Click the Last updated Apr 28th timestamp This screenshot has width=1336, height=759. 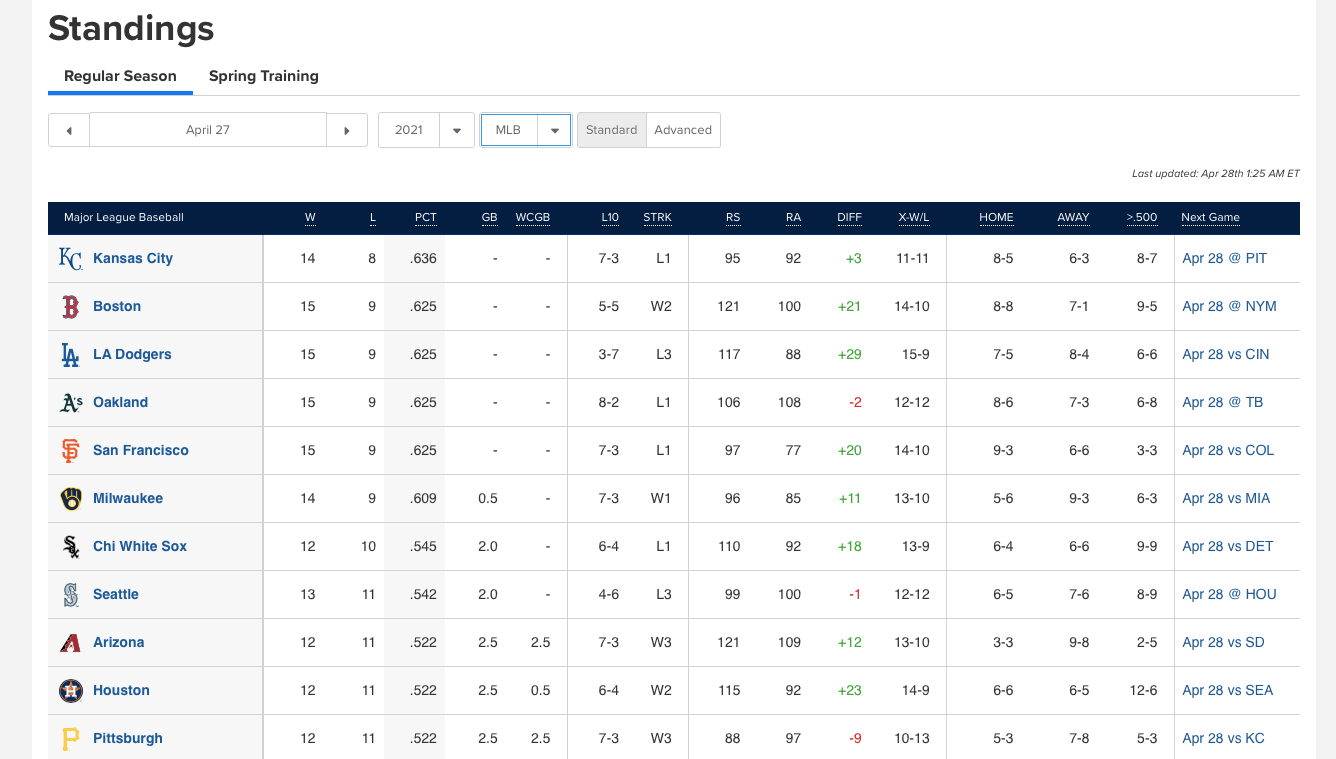[x=1216, y=173]
